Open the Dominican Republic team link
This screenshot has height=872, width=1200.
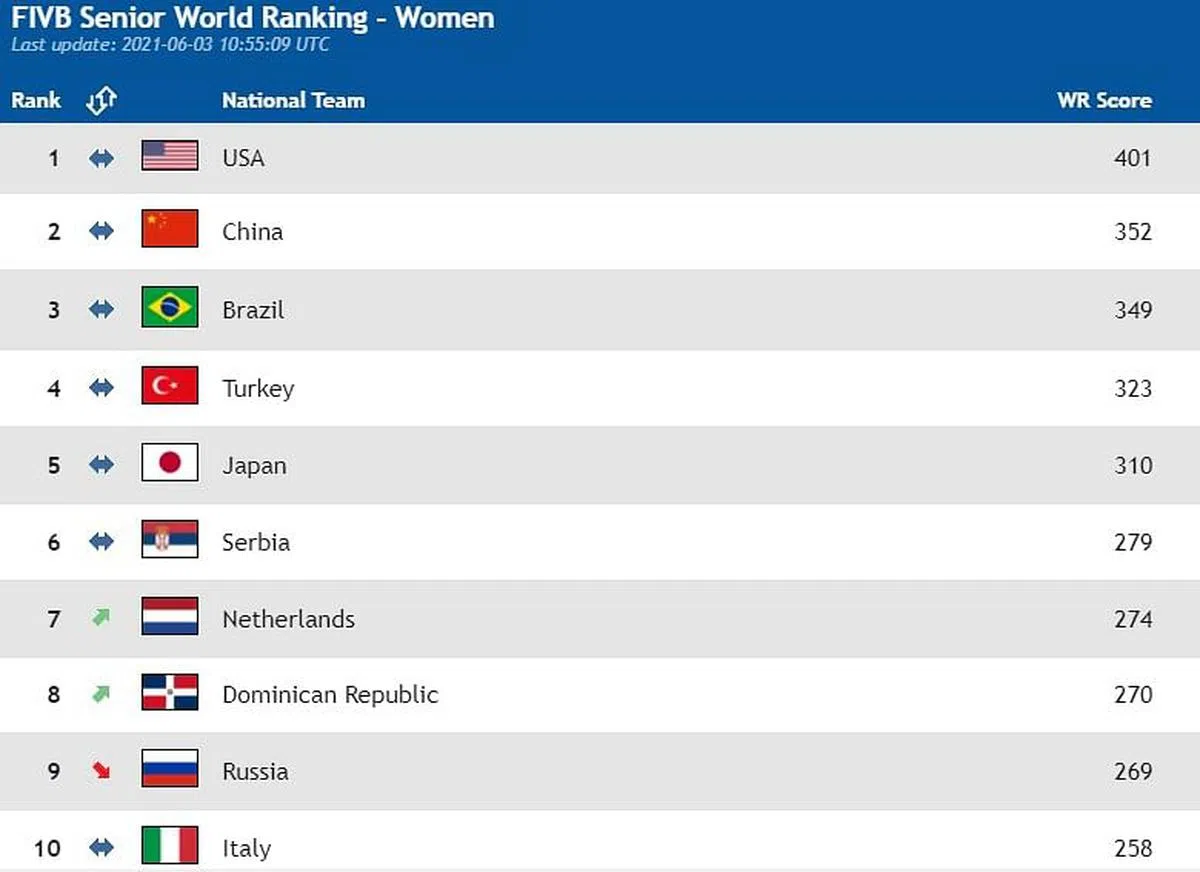(330, 694)
